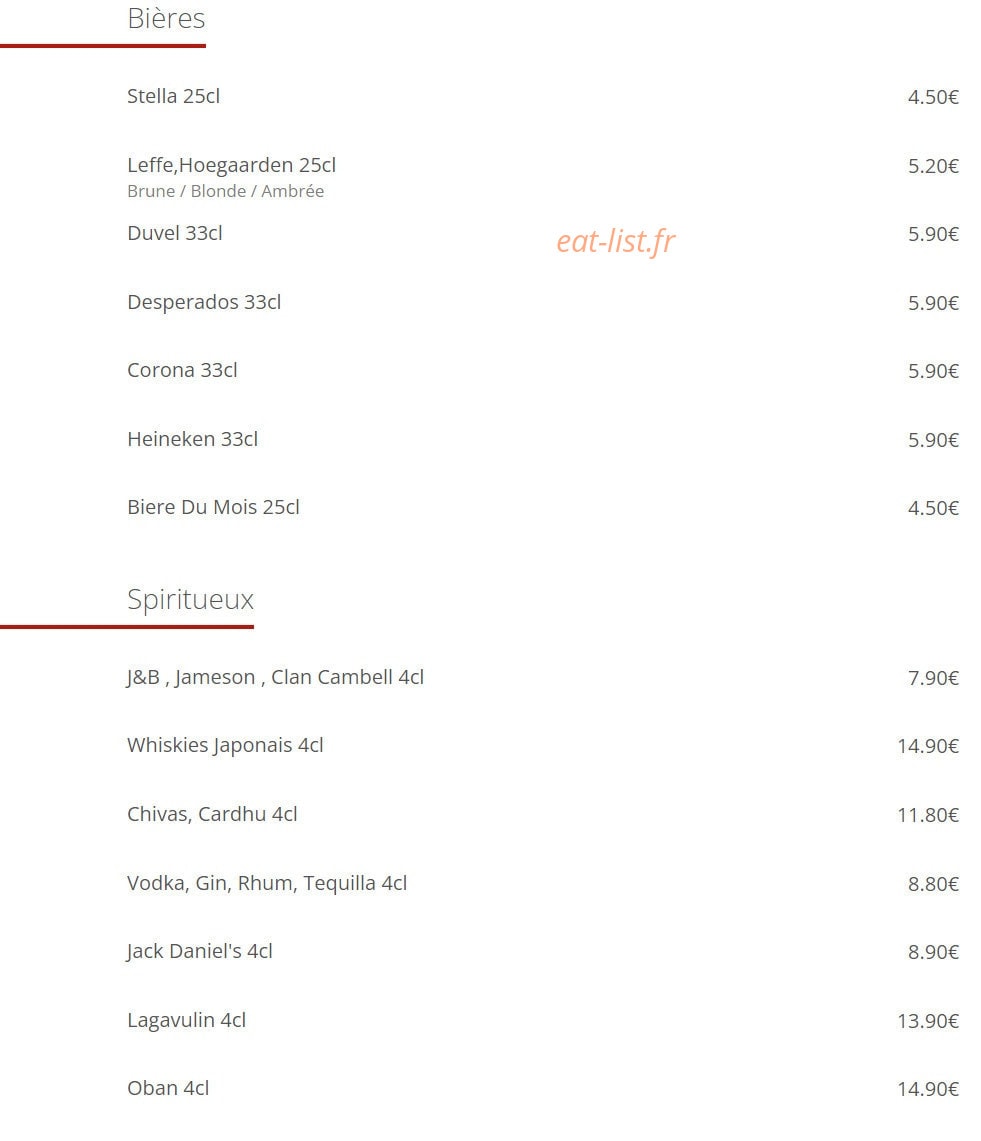981x1141 pixels.
Task: Click the Desperados 33cl entry
Action: click(204, 302)
